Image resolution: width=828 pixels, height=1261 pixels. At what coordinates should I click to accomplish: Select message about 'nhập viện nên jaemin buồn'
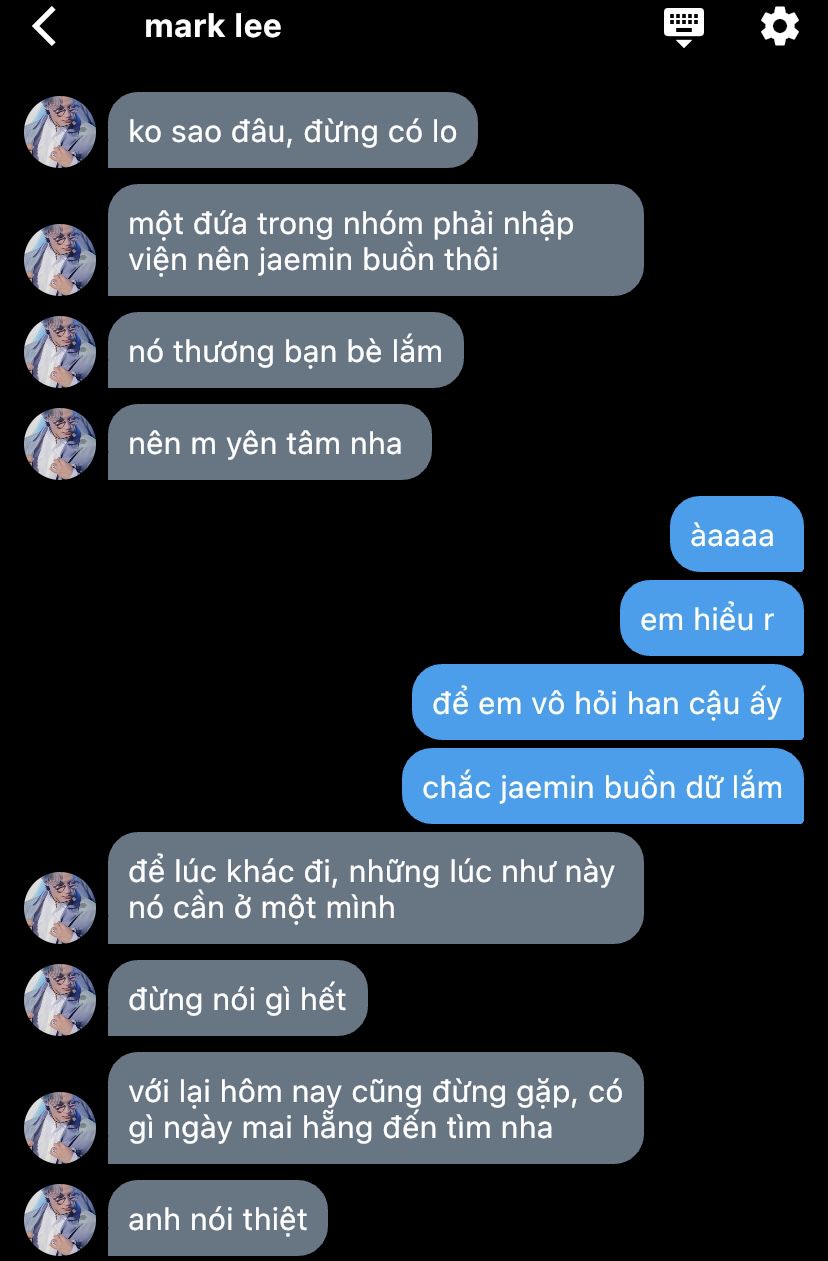click(376, 240)
